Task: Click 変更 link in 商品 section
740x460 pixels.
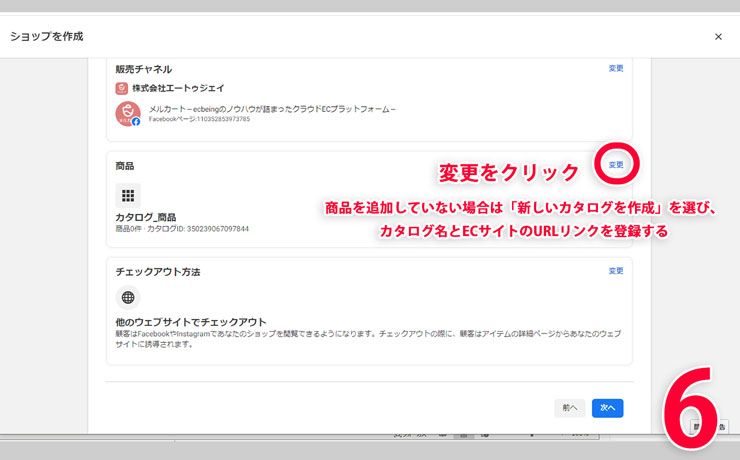Action: [x=616, y=165]
